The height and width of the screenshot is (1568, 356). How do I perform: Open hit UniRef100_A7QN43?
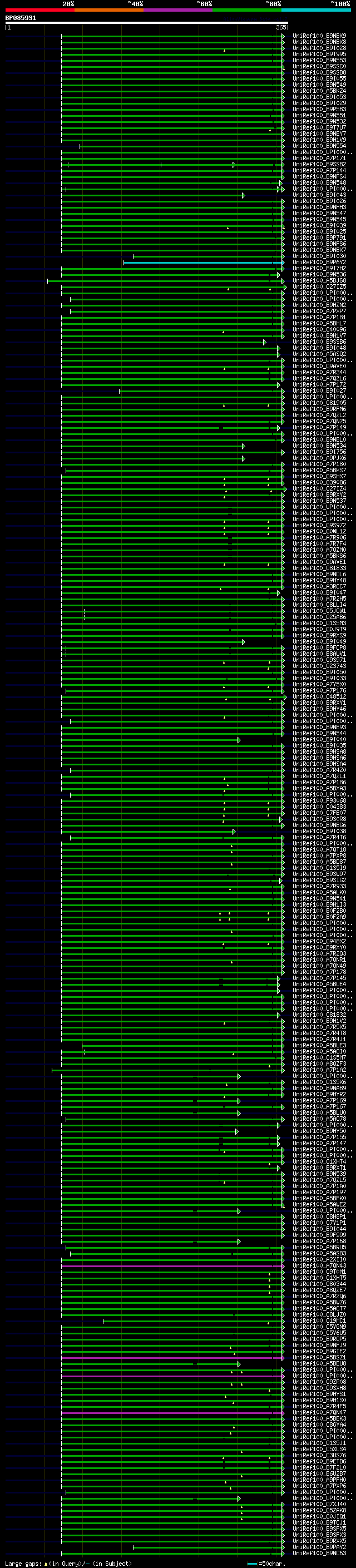(319, 1266)
